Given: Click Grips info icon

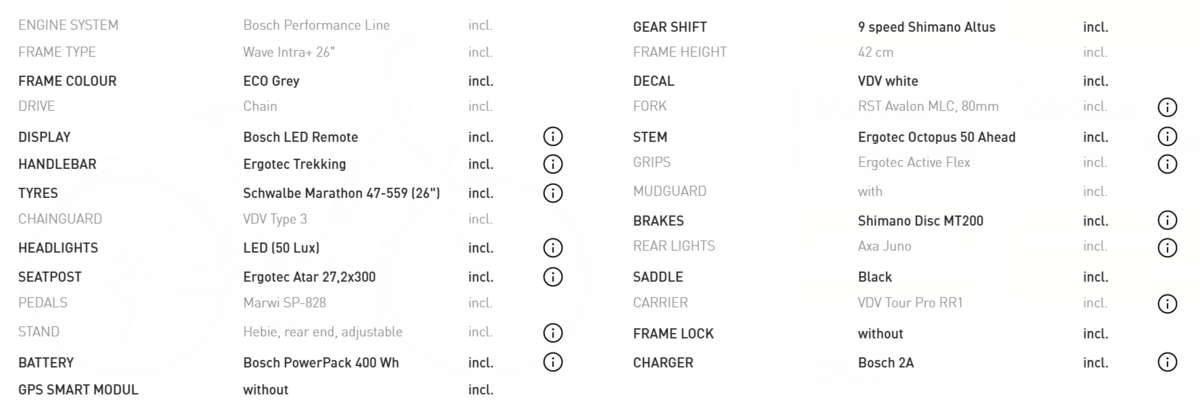Looking at the screenshot, I should click(x=1167, y=163).
